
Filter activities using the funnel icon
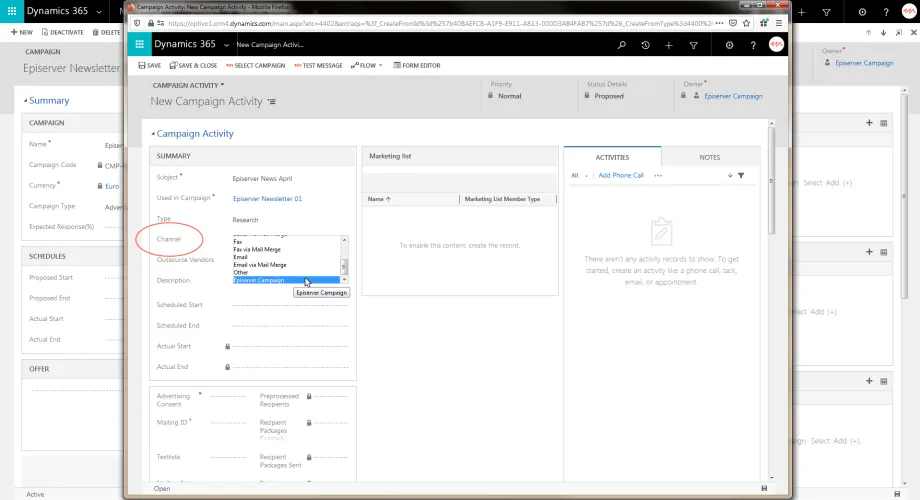click(x=741, y=175)
